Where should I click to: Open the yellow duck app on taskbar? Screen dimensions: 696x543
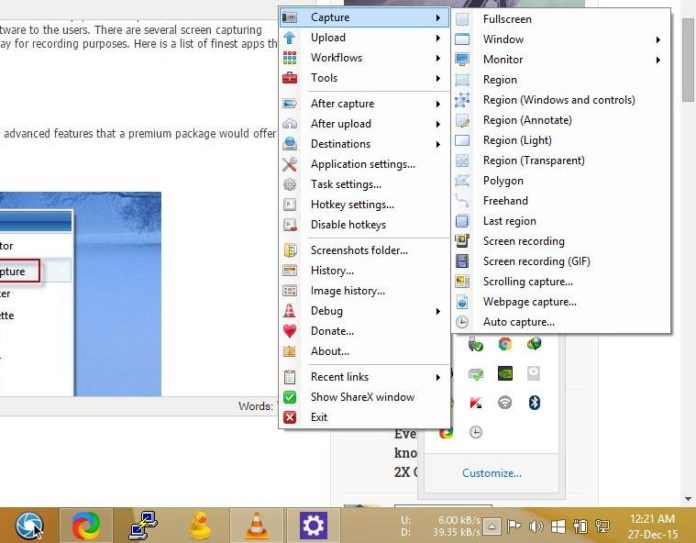pyautogui.click(x=200, y=526)
